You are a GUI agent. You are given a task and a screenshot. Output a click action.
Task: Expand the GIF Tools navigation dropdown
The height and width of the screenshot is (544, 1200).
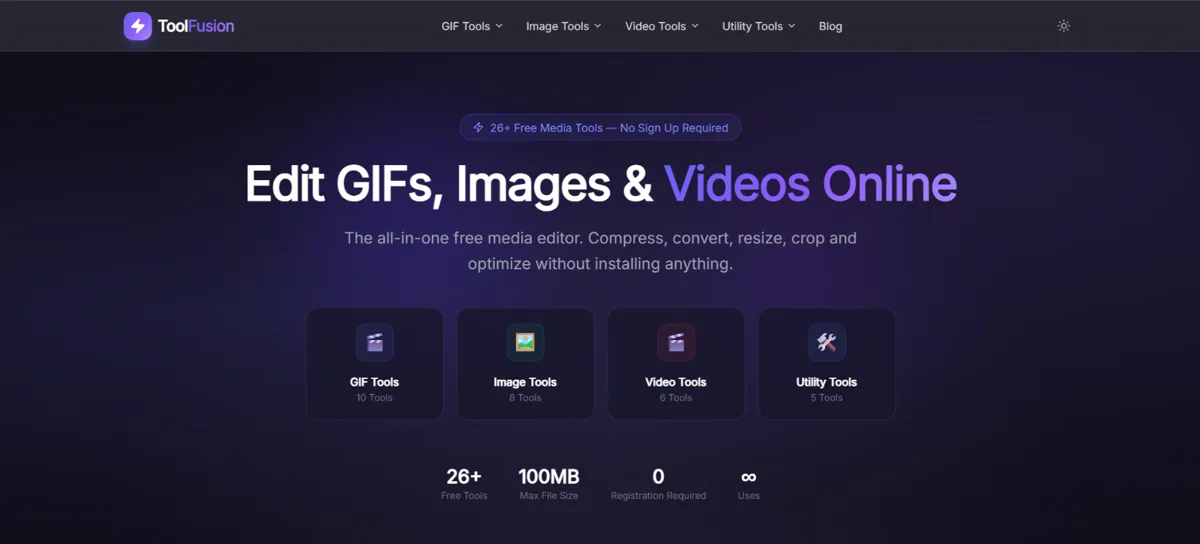(472, 26)
